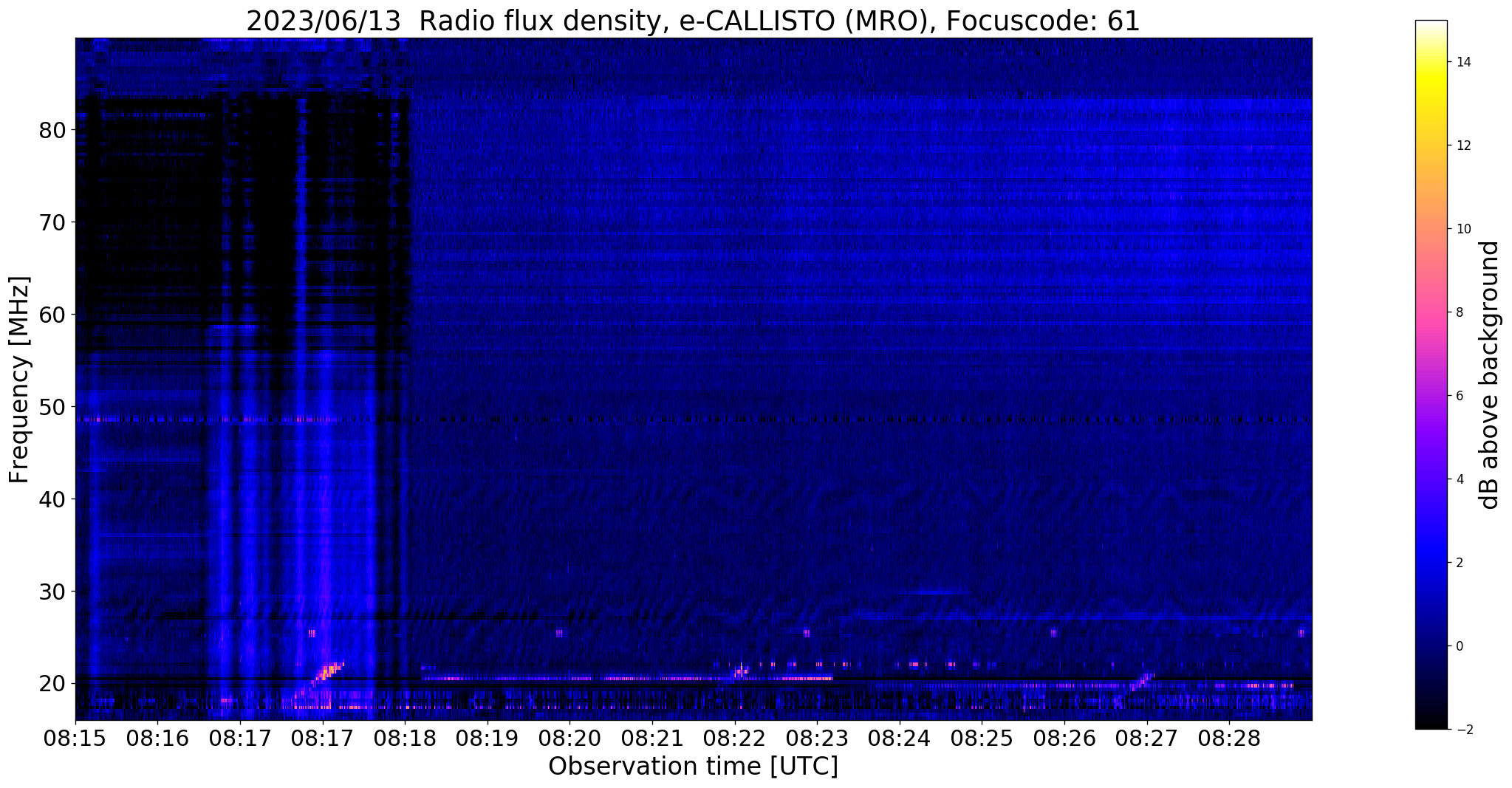Click the 08:24 time tick label
Viewport: 1512px width, 788px height.
click(900, 739)
